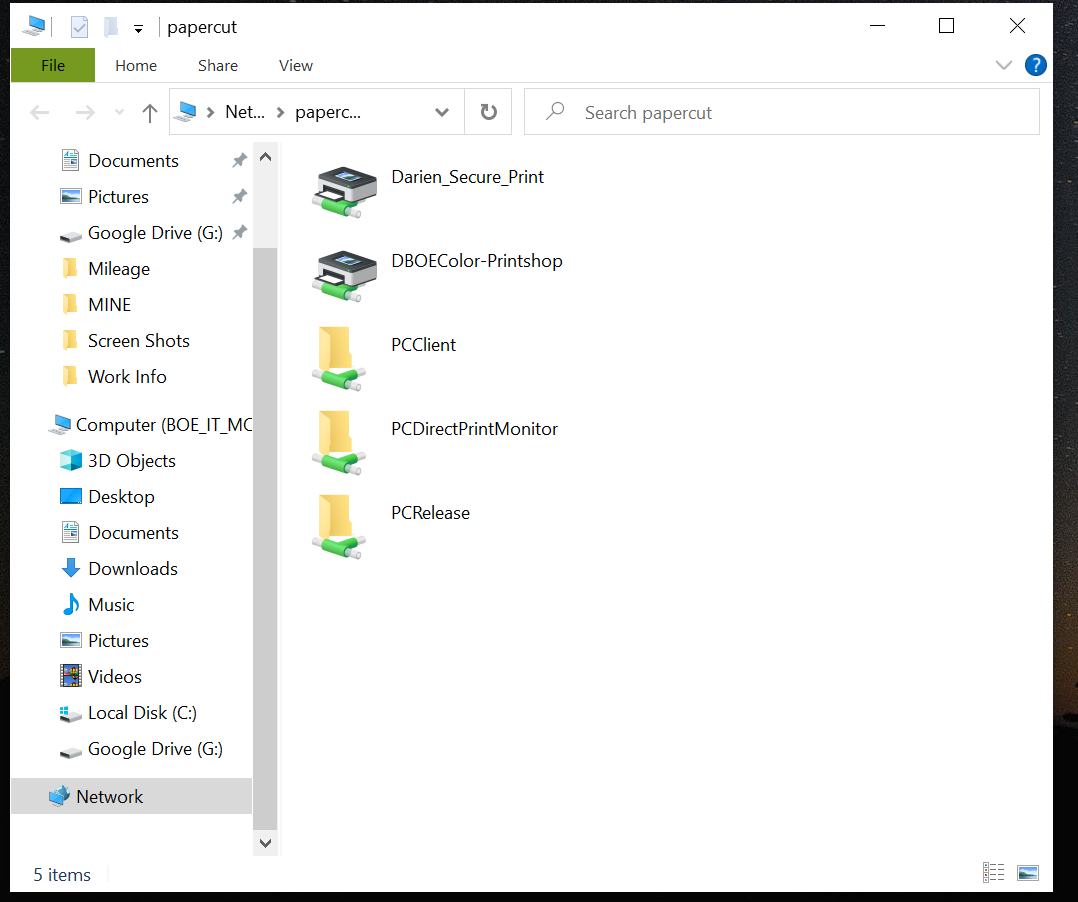Open the PCRelease shared folder icon
The width and height of the screenshot is (1078, 902).
339,527
